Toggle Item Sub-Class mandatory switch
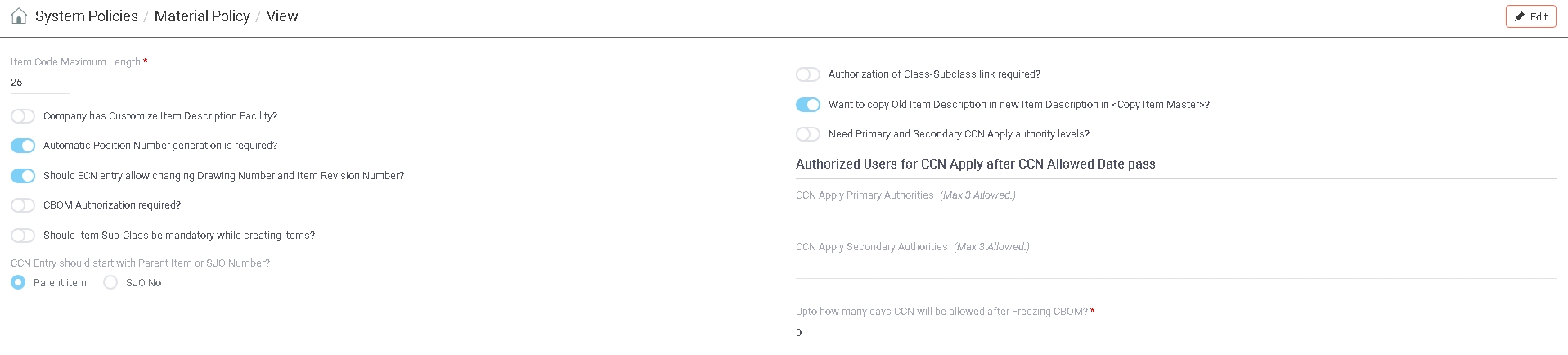Image resolution: width=1568 pixels, height=355 pixels. tap(23, 236)
